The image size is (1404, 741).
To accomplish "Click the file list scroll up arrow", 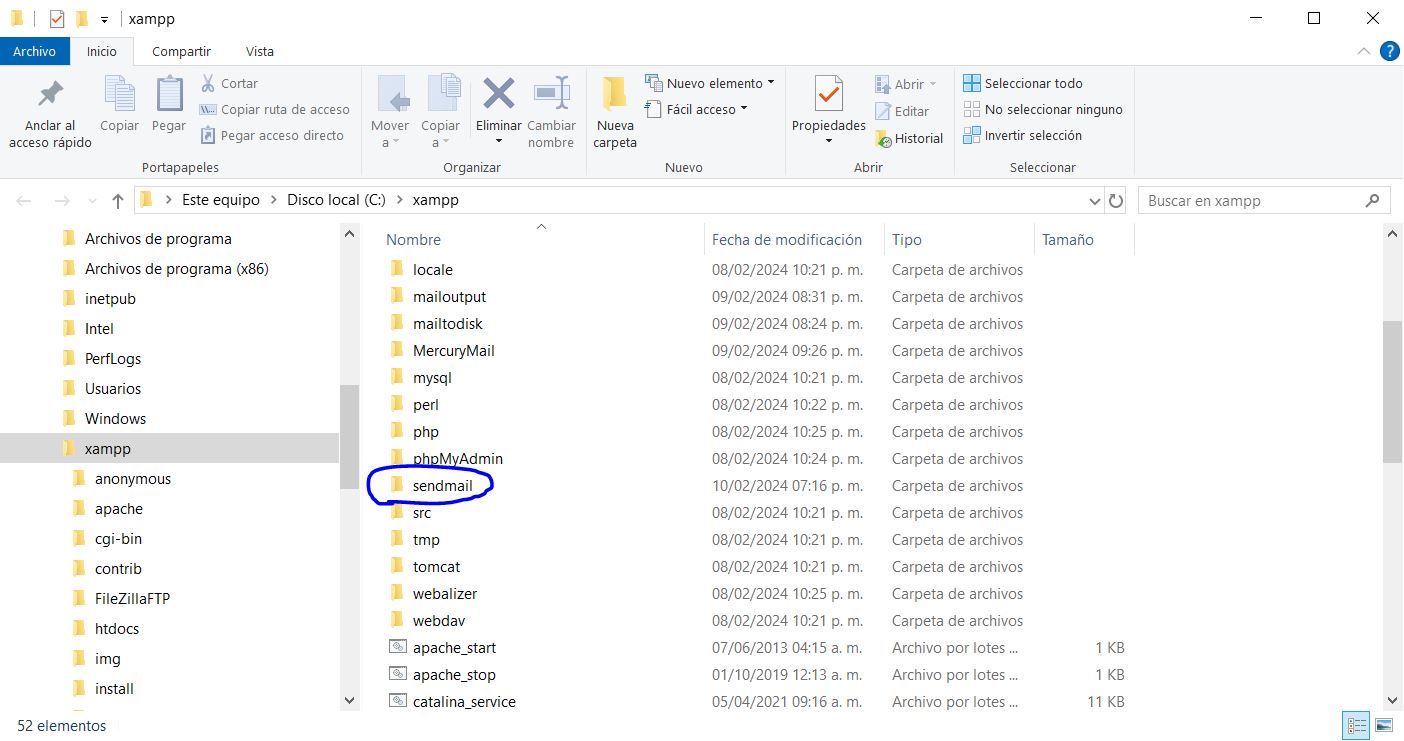I will point(1393,233).
